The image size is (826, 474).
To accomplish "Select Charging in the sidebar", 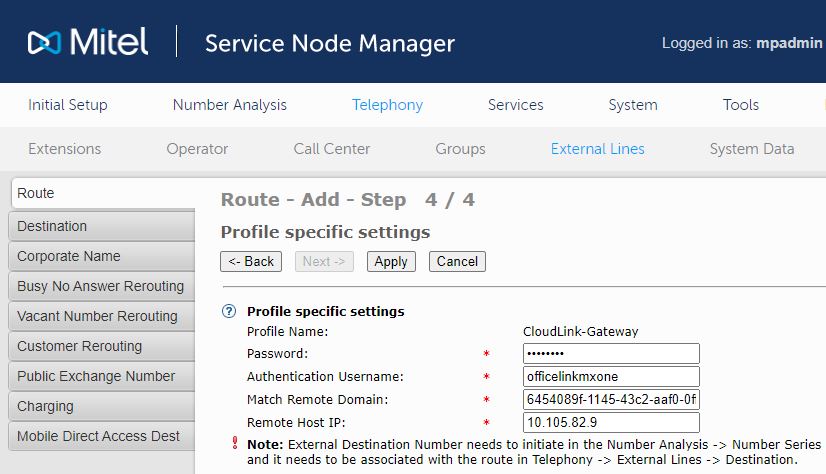I will (x=100, y=406).
